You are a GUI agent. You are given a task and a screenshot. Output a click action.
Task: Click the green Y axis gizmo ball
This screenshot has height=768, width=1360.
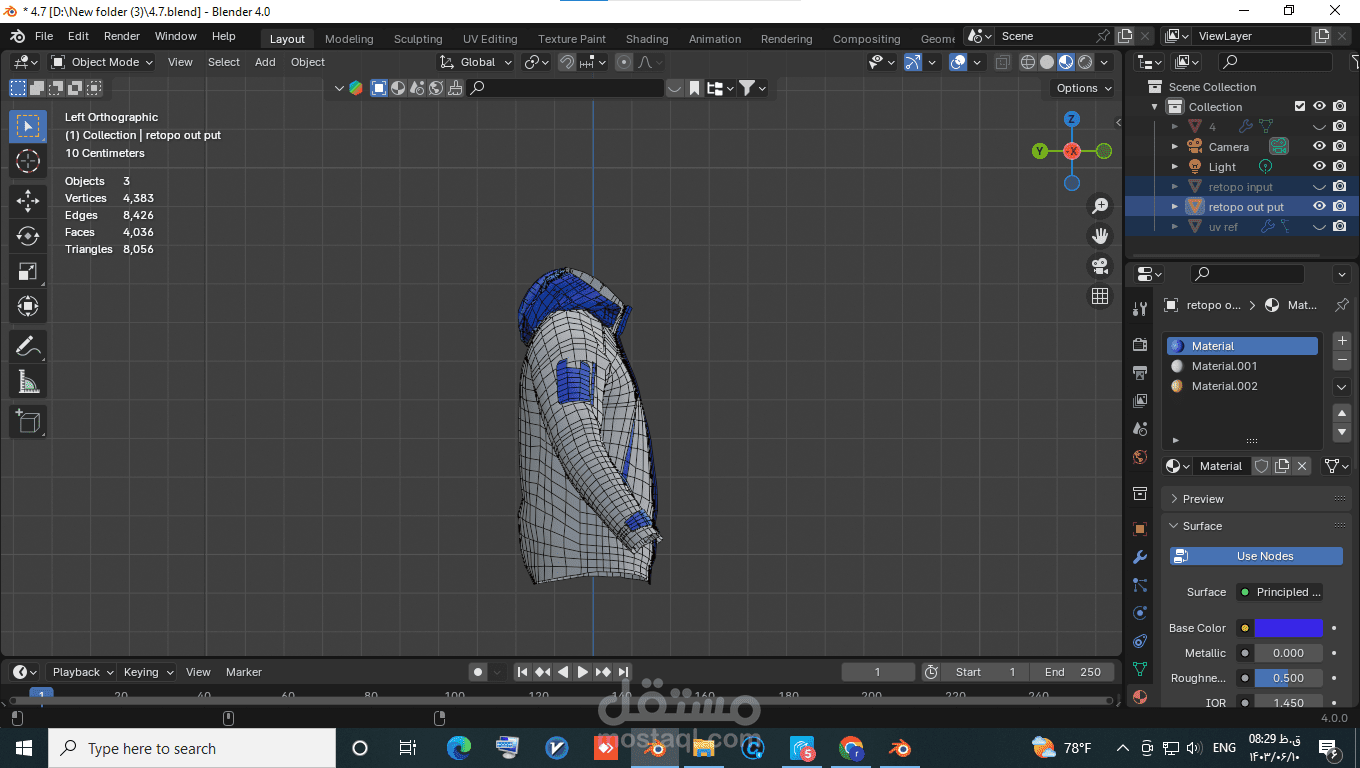1040,151
